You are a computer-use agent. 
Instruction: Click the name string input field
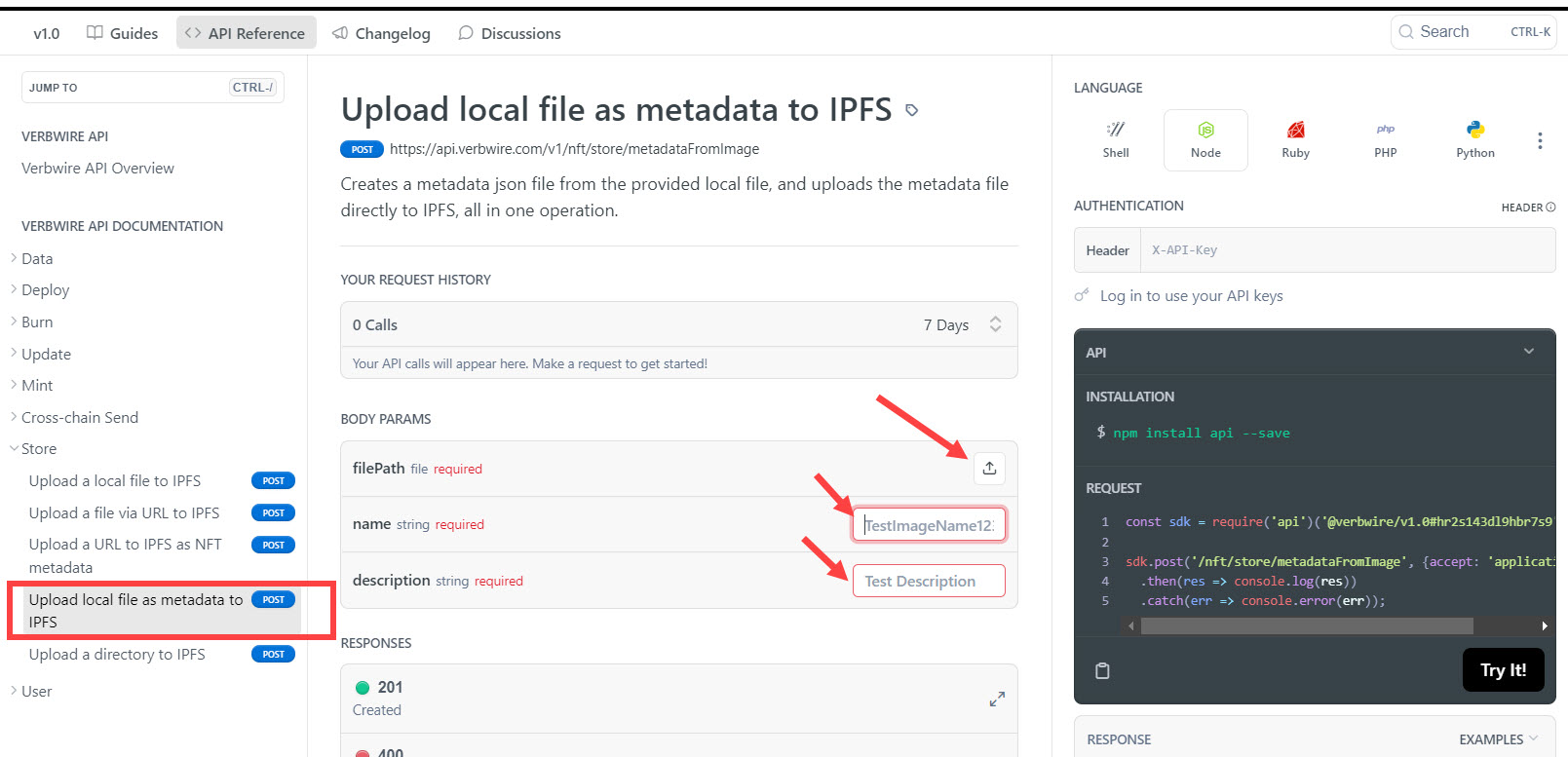pos(929,525)
